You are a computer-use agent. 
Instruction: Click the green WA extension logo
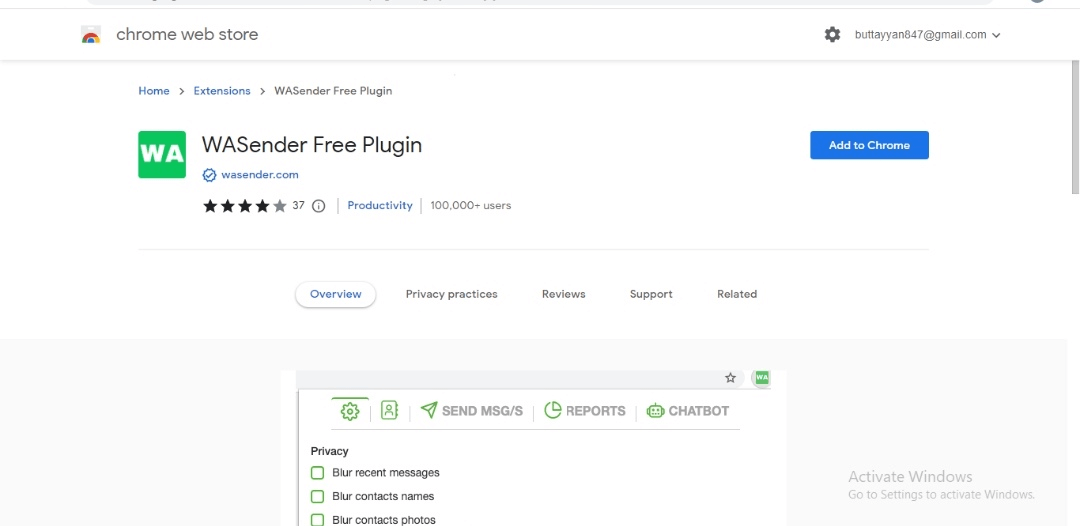[162, 154]
